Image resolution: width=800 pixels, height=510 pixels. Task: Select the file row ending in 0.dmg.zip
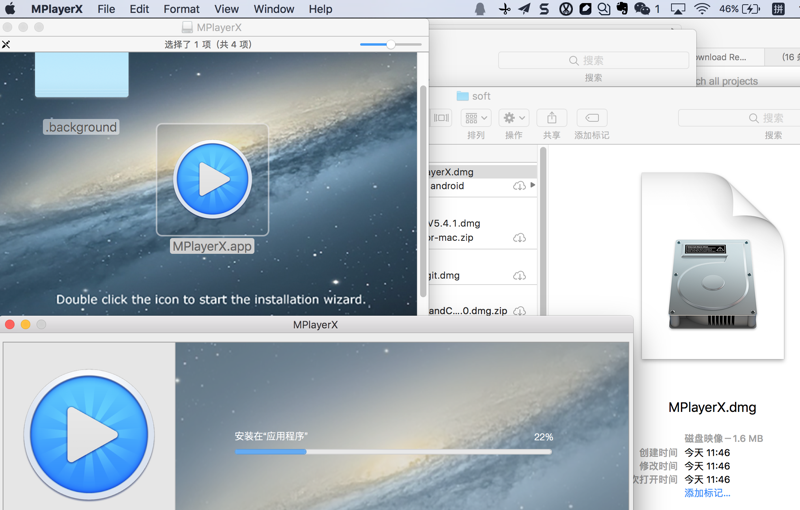click(483, 311)
